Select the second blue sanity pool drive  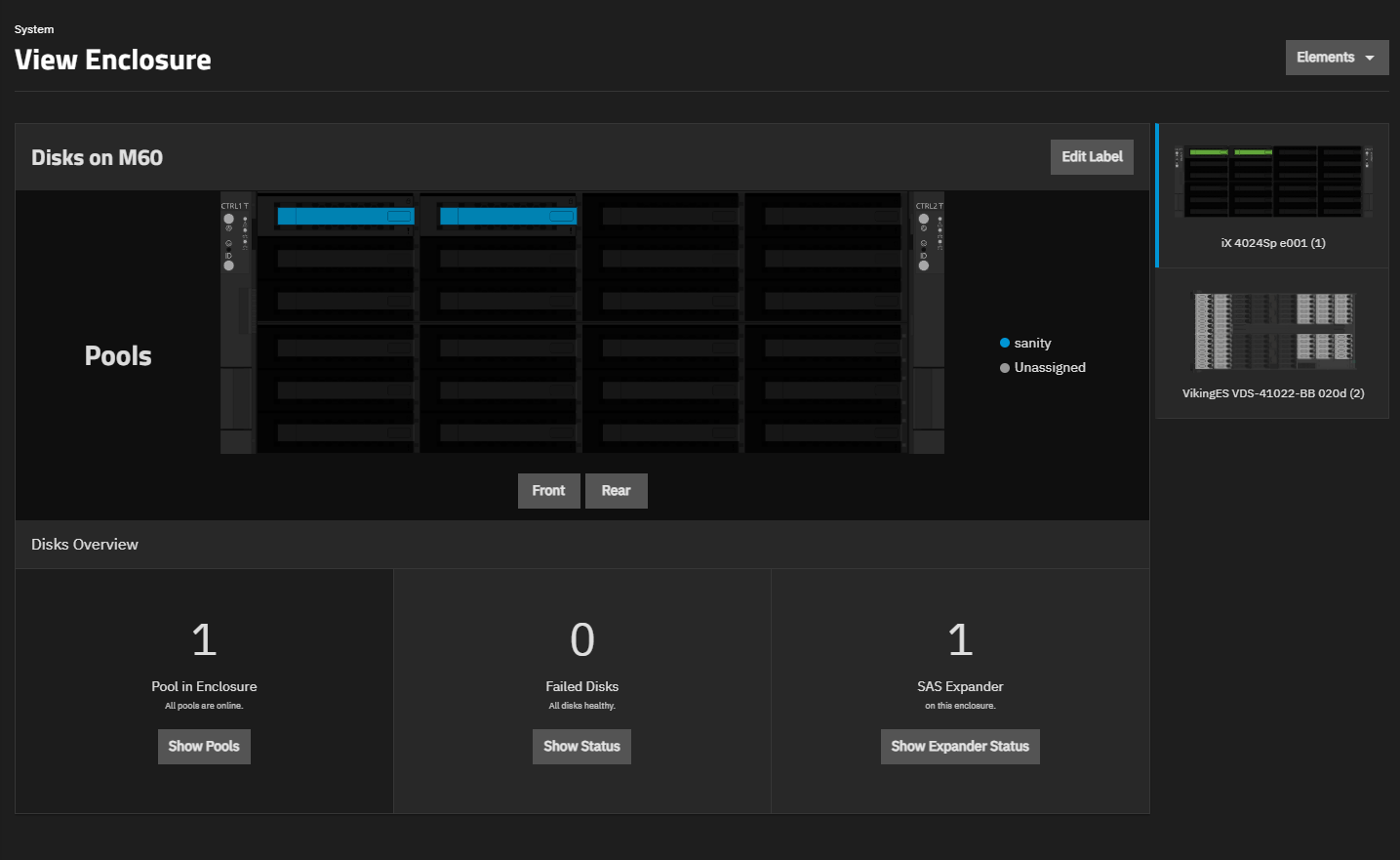click(x=507, y=216)
